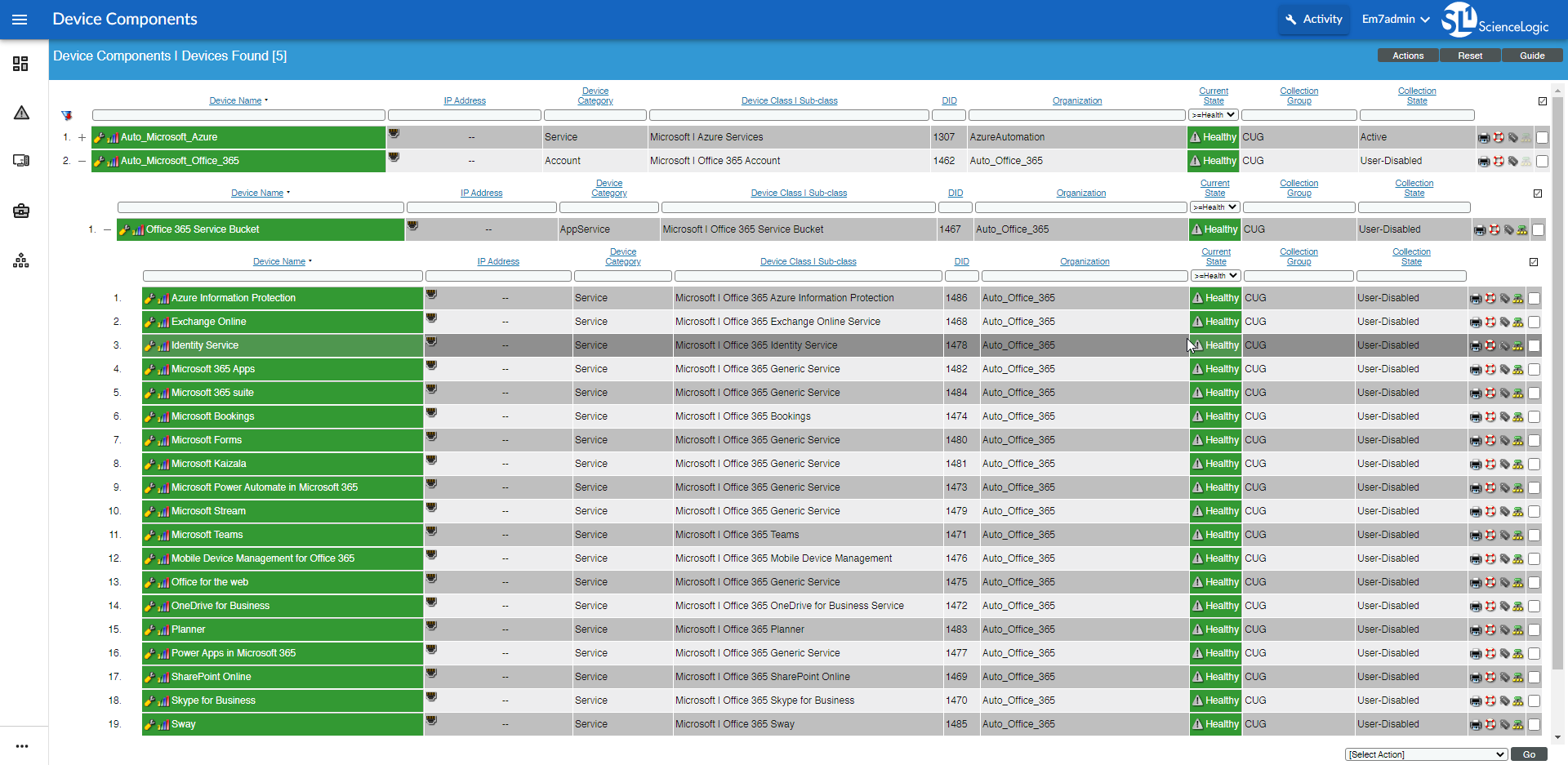Sort services table by DID header
1568x765 pixels.
(962, 262)
